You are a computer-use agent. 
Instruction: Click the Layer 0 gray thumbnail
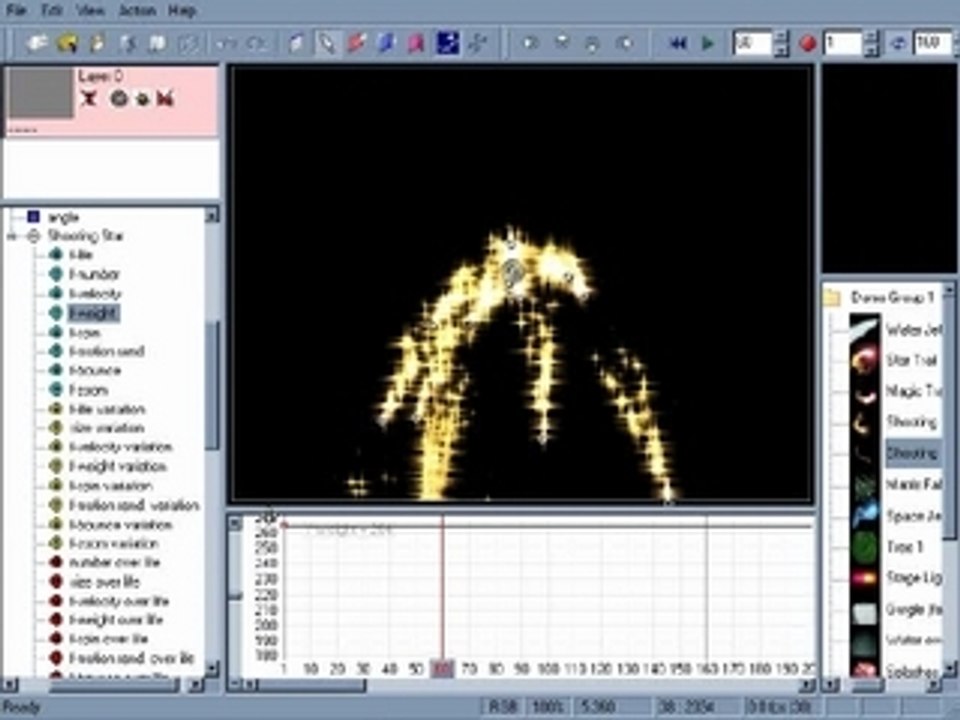[40, 93]
